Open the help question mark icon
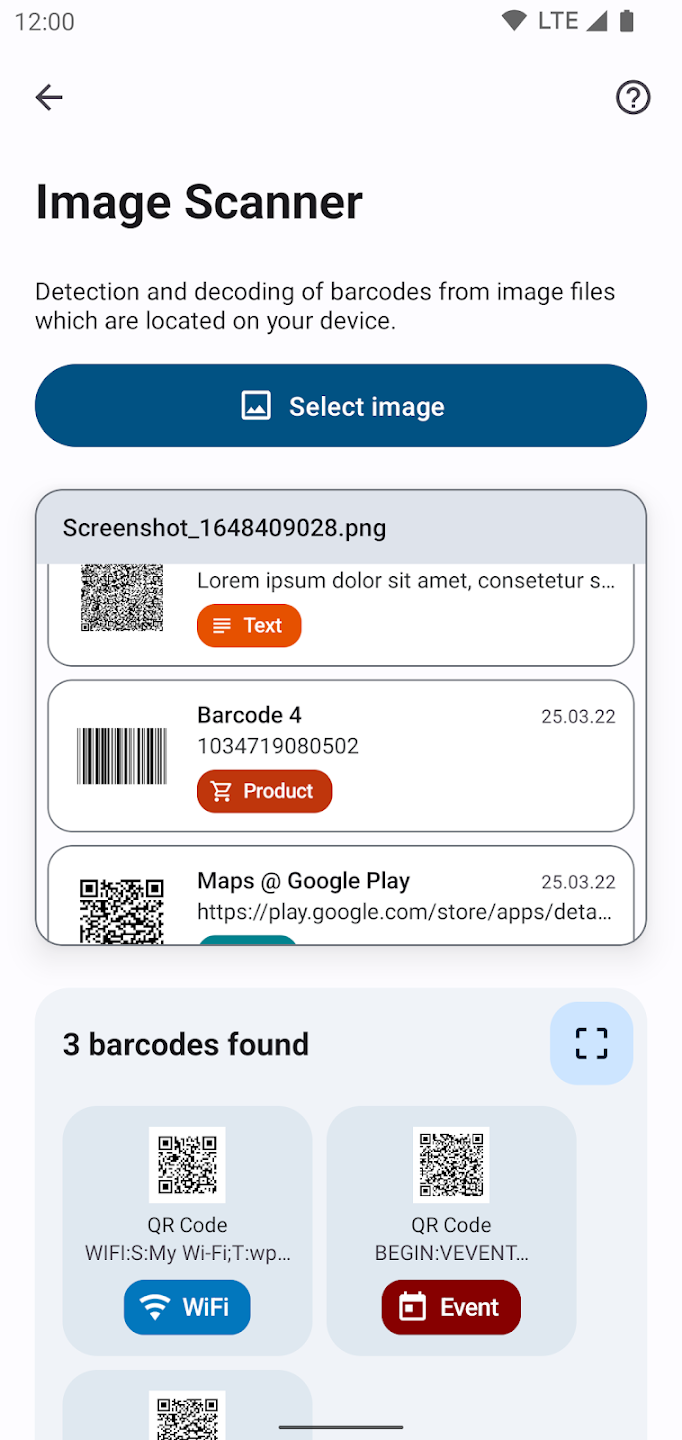 (x=632, y=97)
